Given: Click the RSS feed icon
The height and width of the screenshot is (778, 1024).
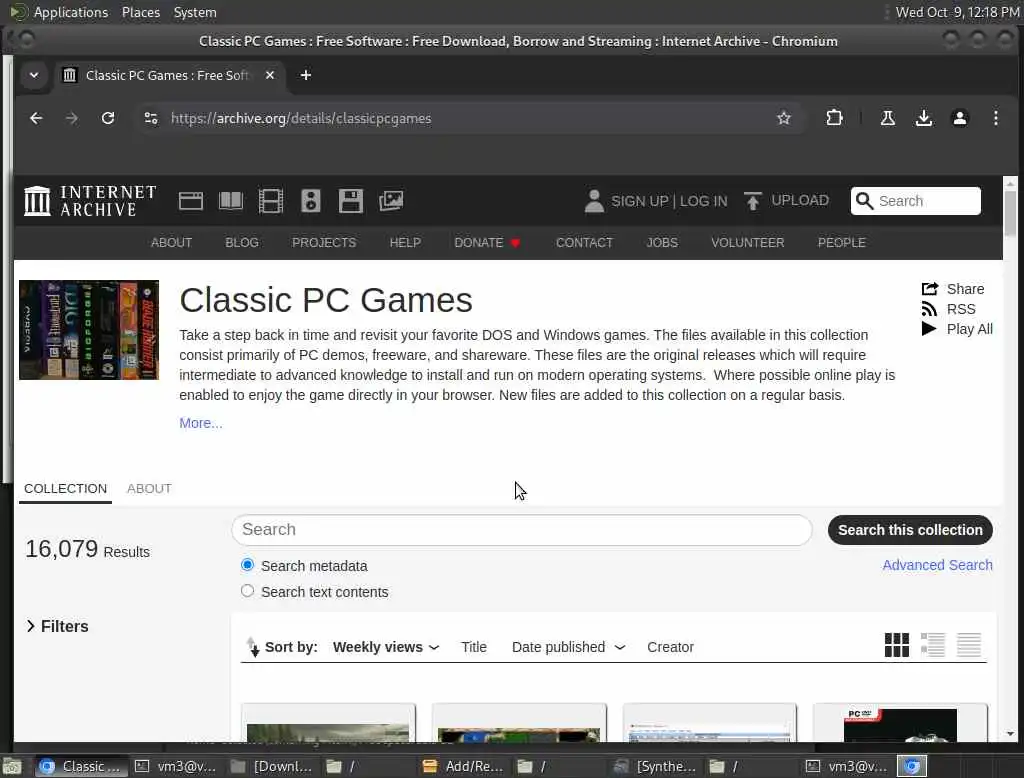Looking at the screenshot, I should pyautogui.click(x=929, y=309).
